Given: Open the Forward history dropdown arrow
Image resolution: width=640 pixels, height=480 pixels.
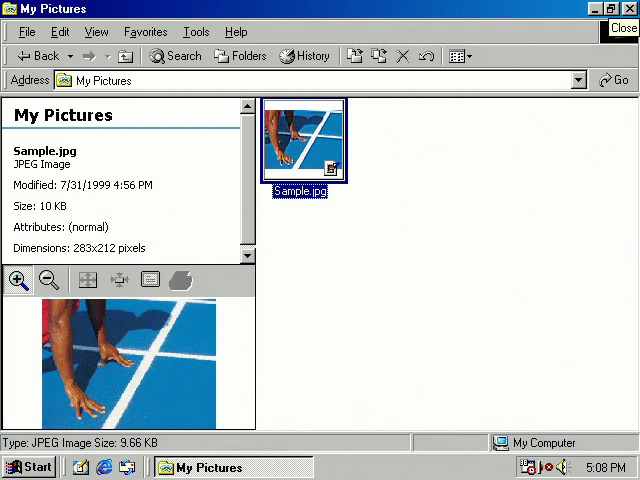Looking at the screenshot, I should click(x=108, y=56).
